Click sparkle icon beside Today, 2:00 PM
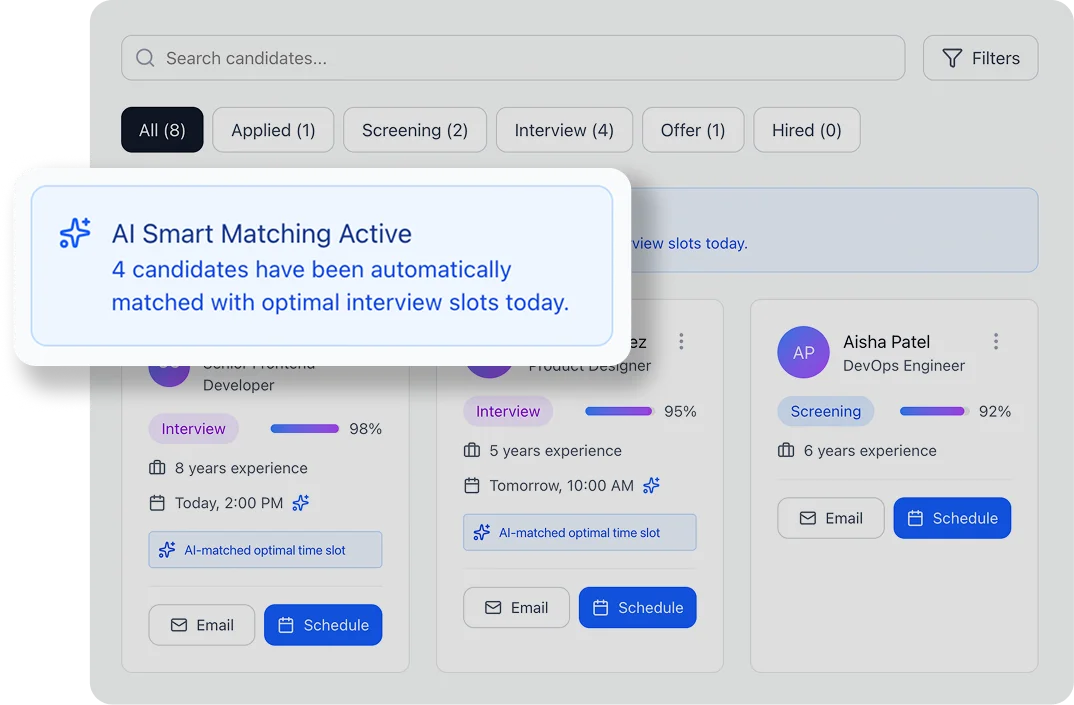The image size is (1074, 705). [x=301, y=503]
